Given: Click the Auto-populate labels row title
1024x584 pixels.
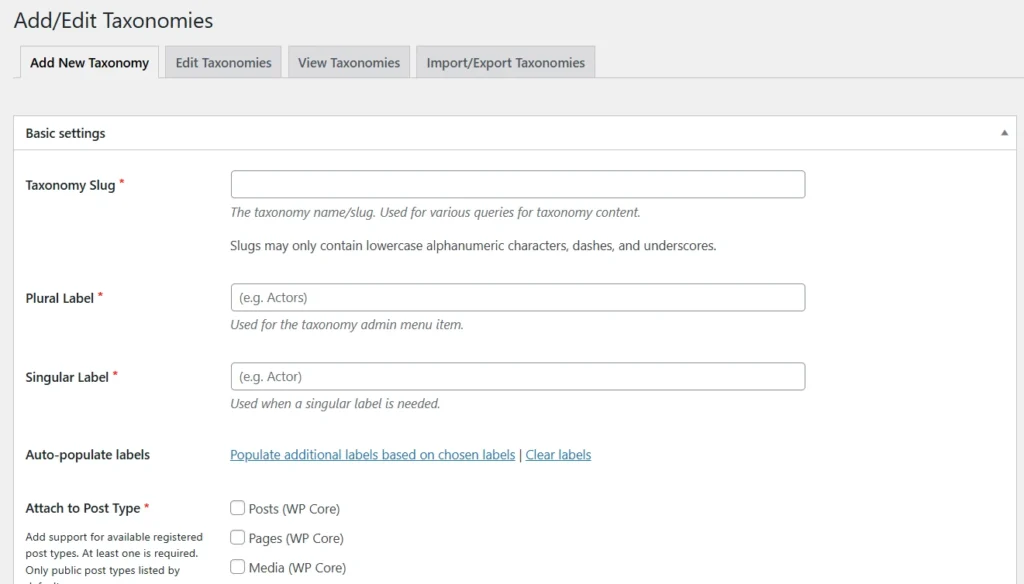Looking at the screenshot, I should pyautogui.click(x=87, y=455).
